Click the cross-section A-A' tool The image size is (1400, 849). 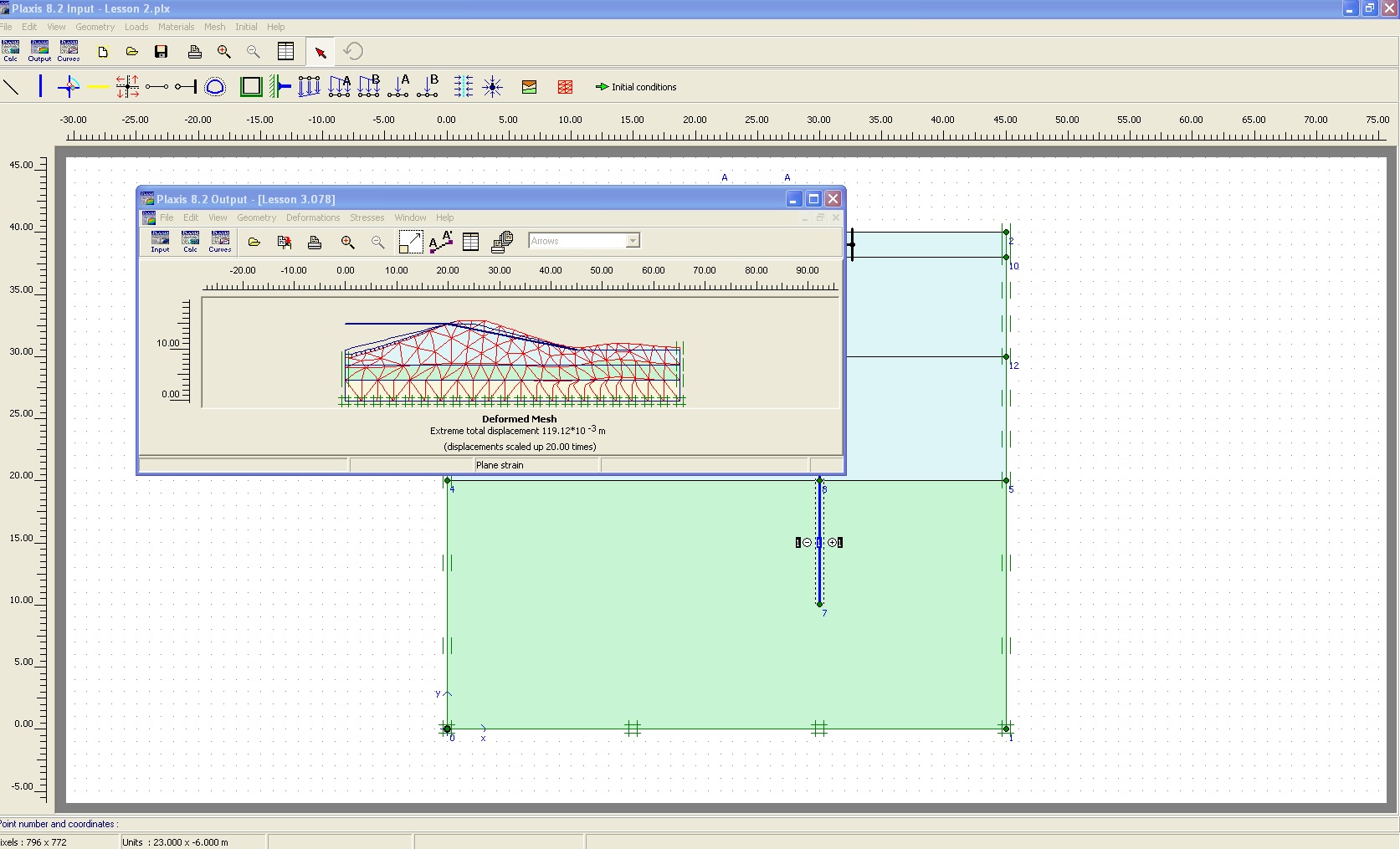point(441,242)
